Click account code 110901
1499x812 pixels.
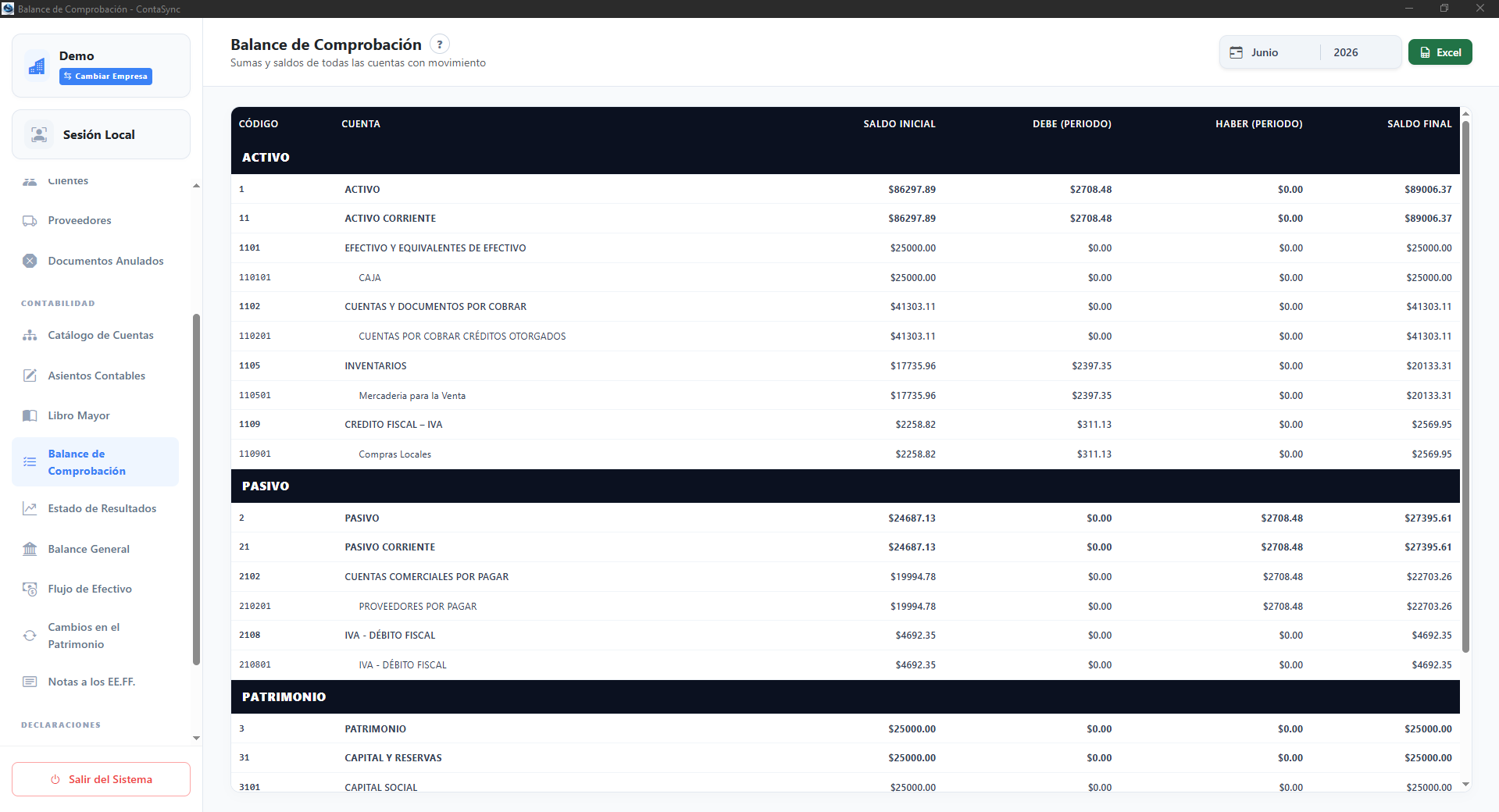click(x=255, y=454)
